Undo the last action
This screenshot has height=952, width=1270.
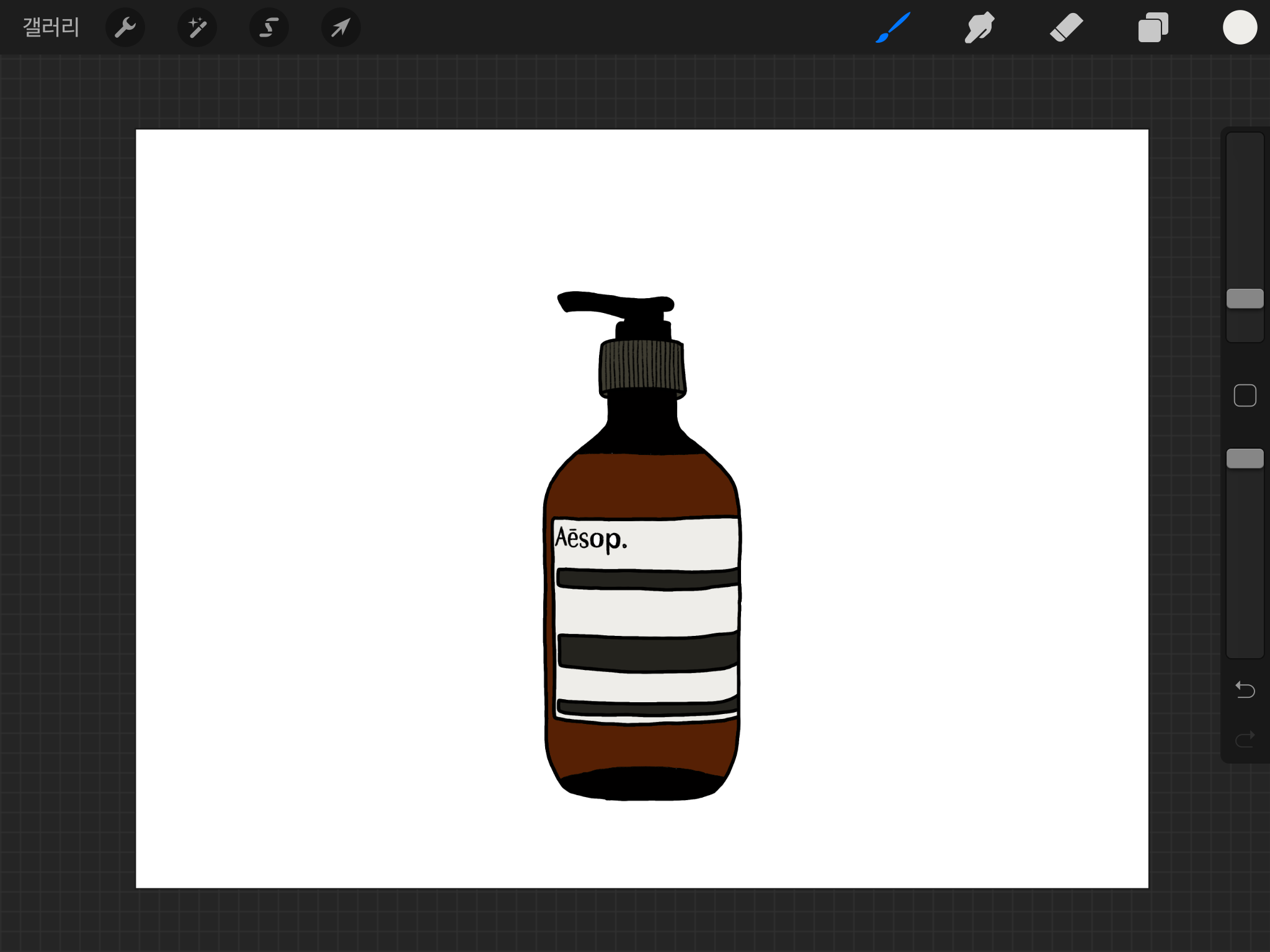[x=1245, y=689]
